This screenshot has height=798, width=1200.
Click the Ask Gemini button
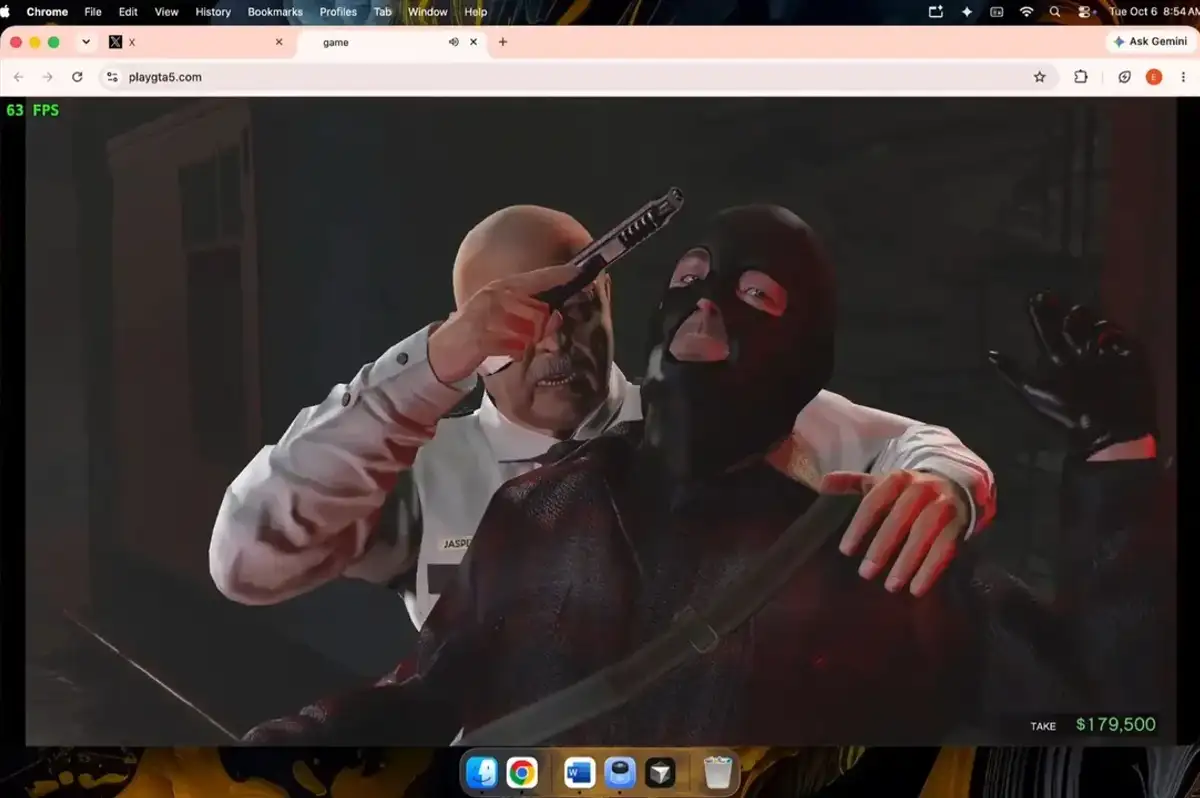(x=1150, y=42)
